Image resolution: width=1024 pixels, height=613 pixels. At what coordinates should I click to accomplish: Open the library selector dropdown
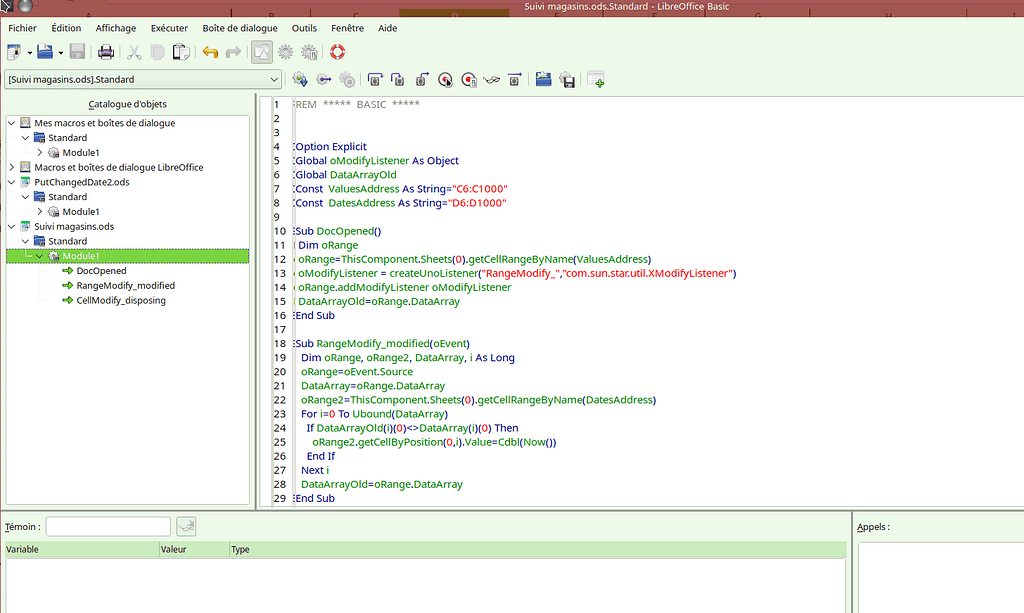[274, 79]
